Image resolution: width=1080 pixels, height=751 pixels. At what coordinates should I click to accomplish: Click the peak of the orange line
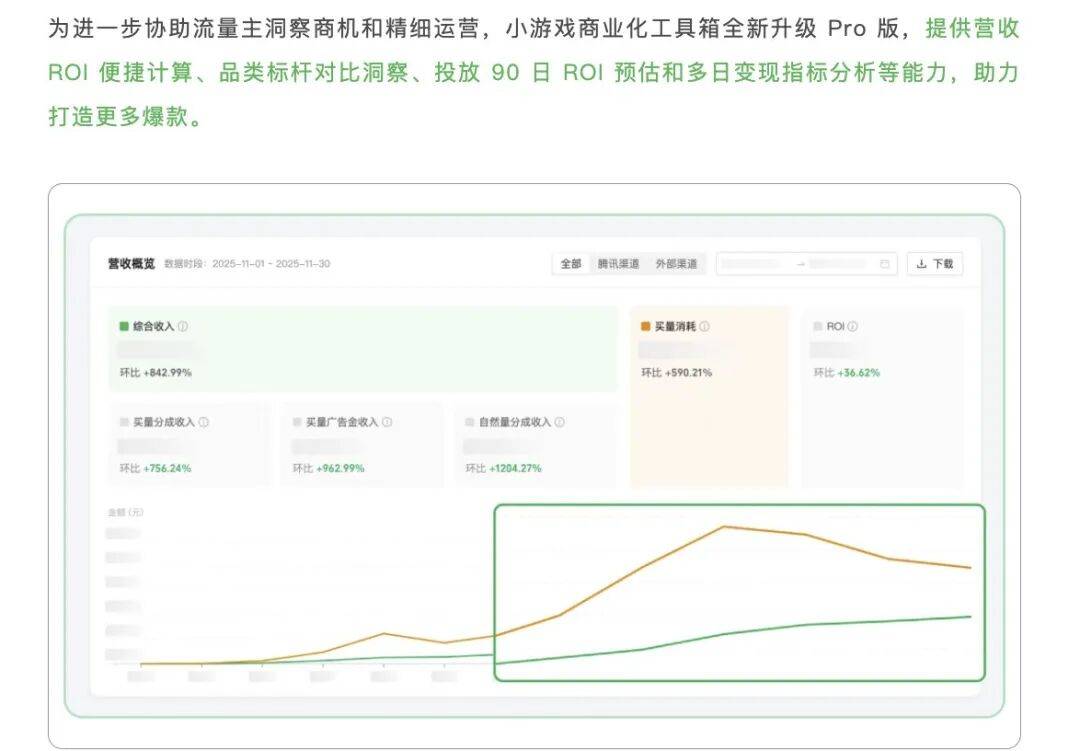(x=723, y=526)
